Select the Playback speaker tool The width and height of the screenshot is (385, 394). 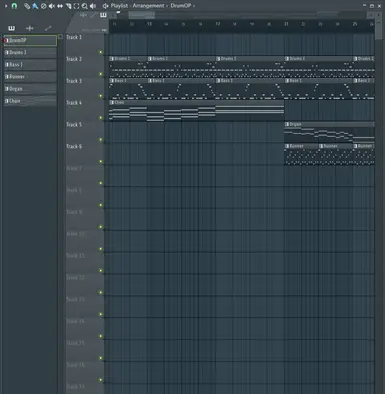(93, 6)
